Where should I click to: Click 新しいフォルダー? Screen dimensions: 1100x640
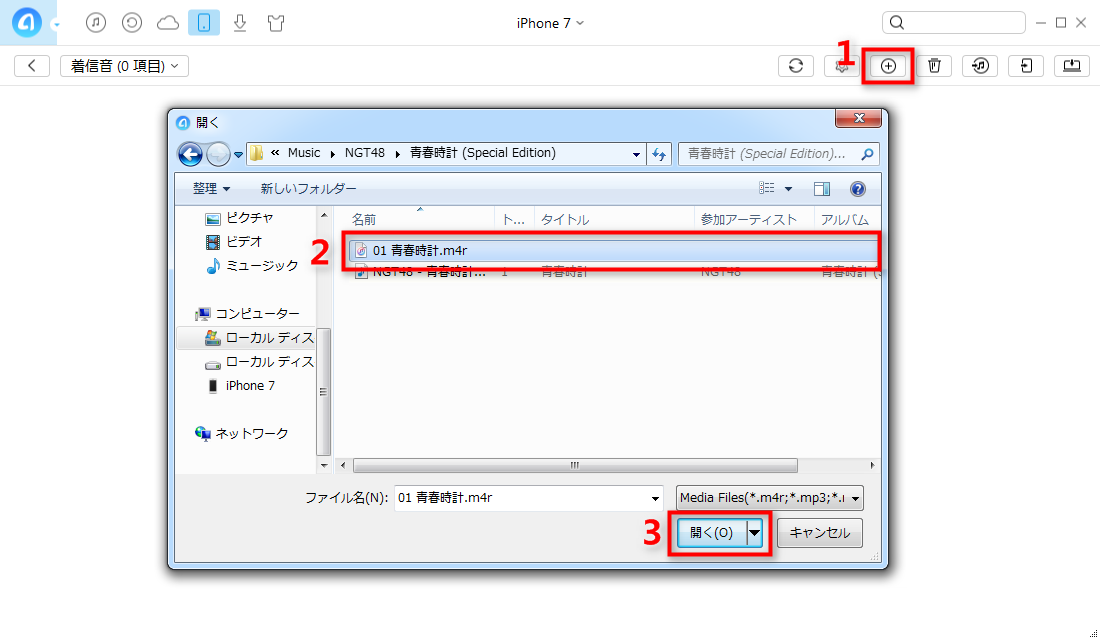pos(309,189)
